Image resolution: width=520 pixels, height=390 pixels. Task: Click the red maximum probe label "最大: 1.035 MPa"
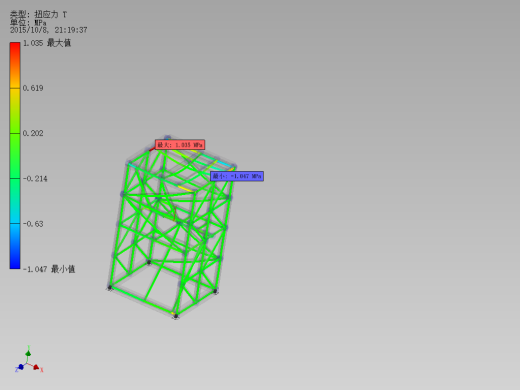180,145
